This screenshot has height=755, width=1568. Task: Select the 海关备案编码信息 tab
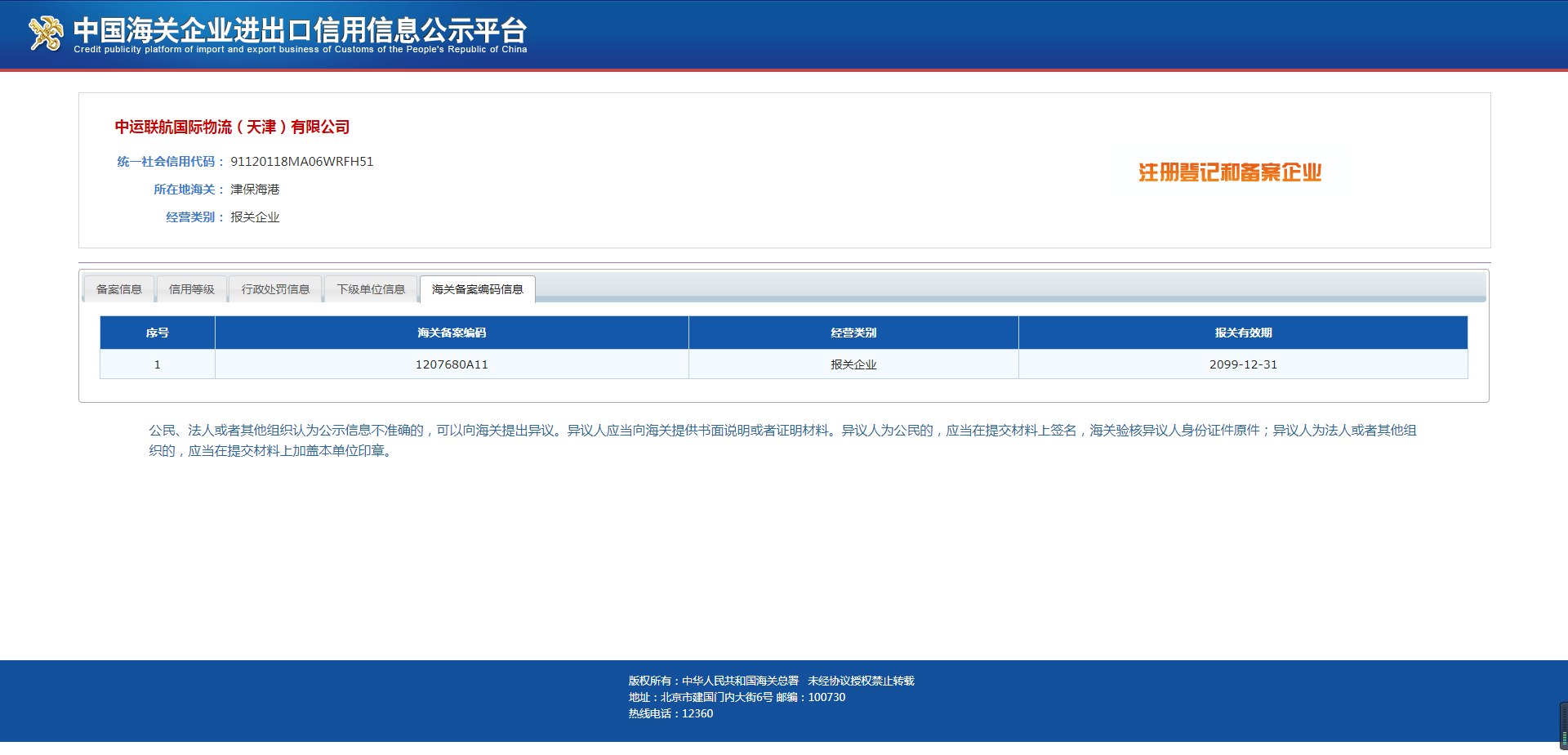[477, 288]
